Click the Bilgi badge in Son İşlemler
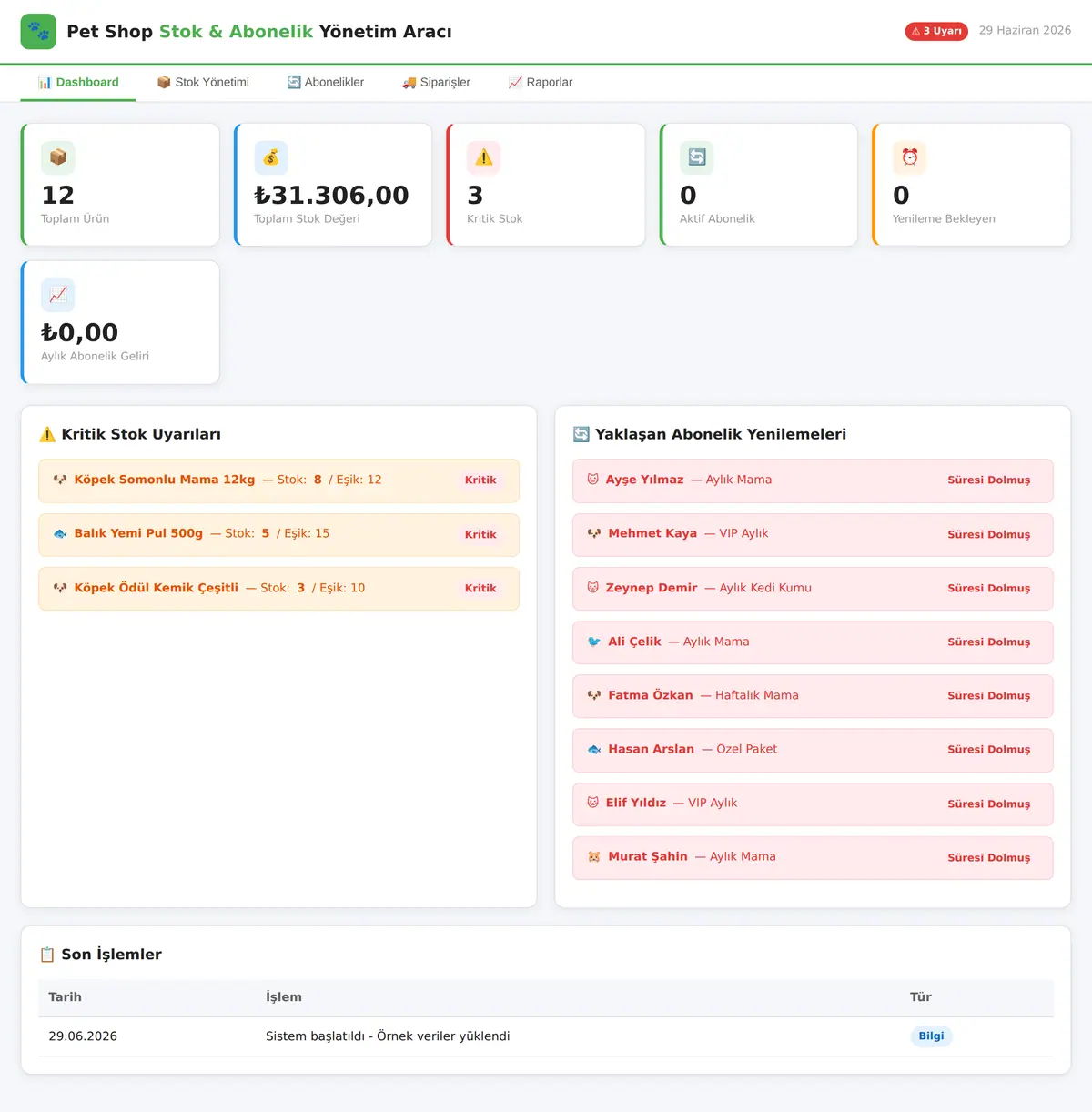Viewport: 1092px width, 1112px height. pos(931,1036)
